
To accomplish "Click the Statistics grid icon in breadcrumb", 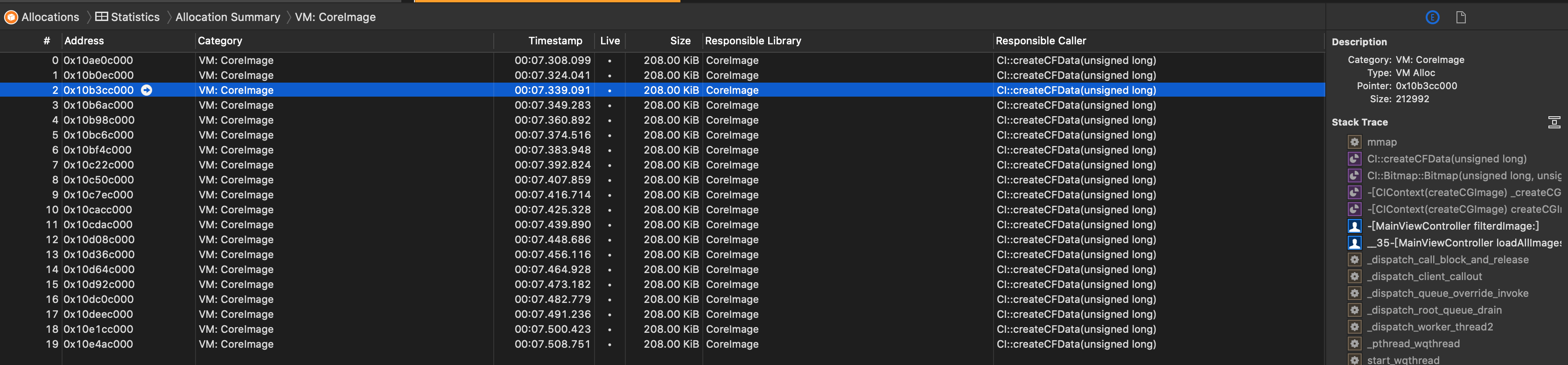I will pyautogui.click(x=102, y=17).
